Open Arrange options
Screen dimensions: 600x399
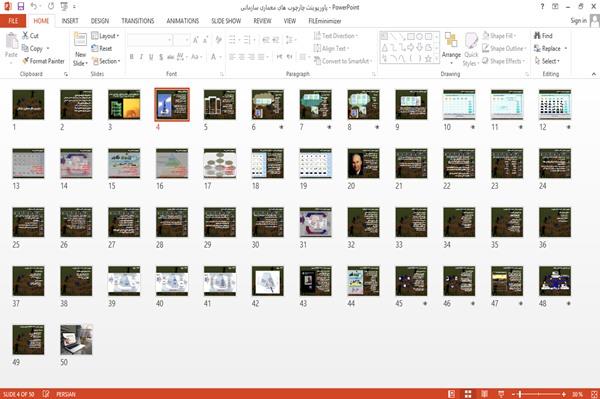[451, 49]
